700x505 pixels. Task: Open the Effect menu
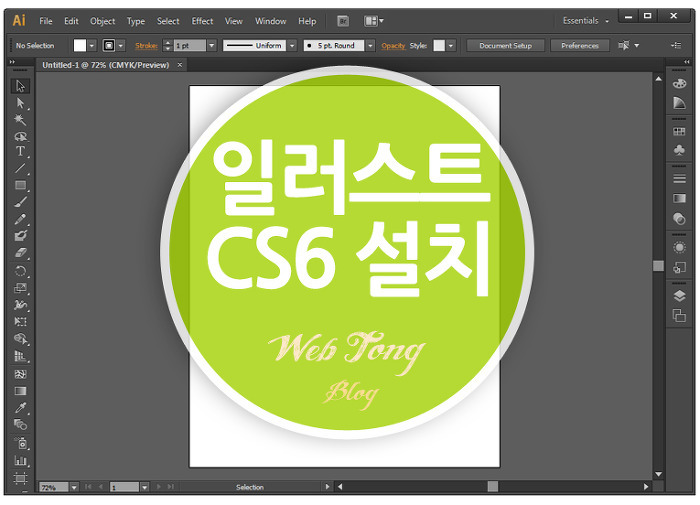[202, 21]
